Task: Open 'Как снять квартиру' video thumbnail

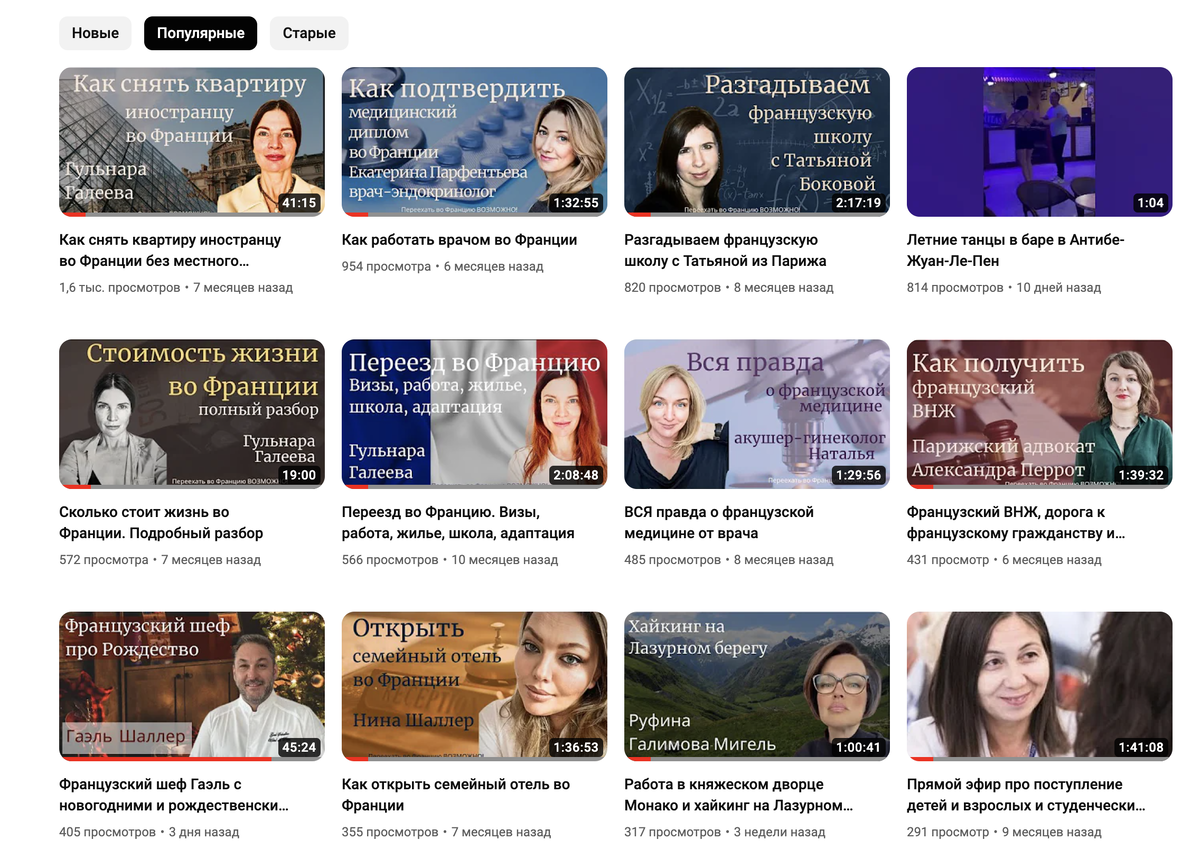Action: point(192,141)
